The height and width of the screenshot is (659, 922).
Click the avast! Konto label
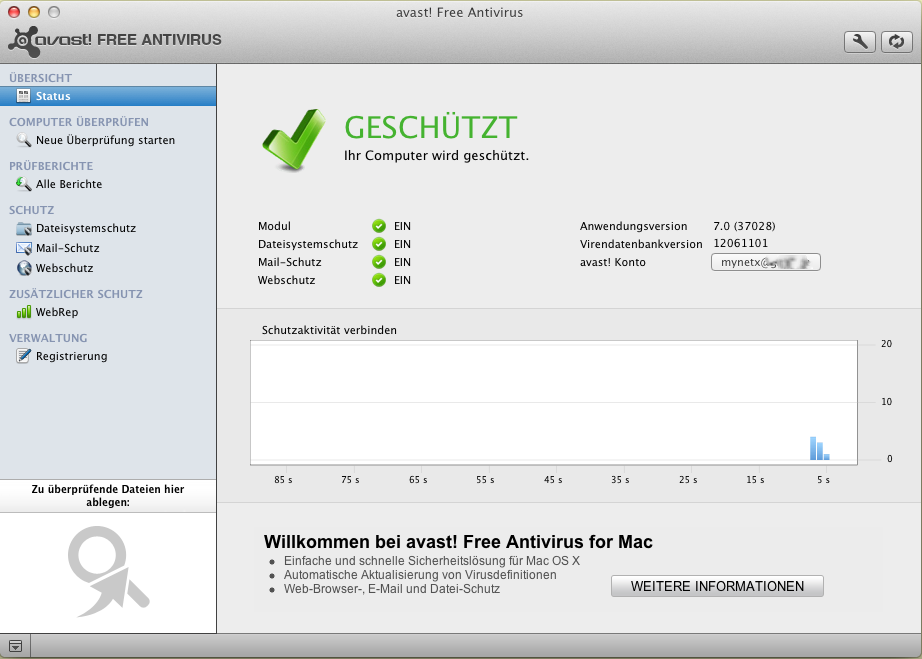pyautogui.click(x=612, y=262)
